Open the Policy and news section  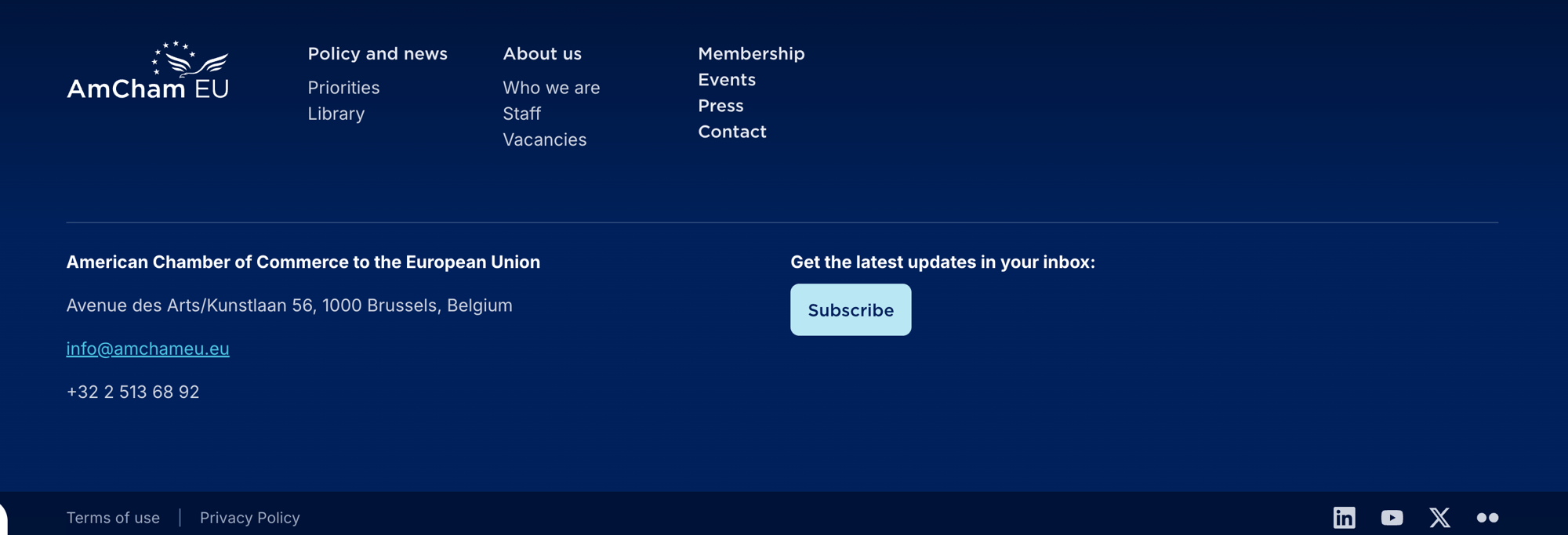(377, 53)
